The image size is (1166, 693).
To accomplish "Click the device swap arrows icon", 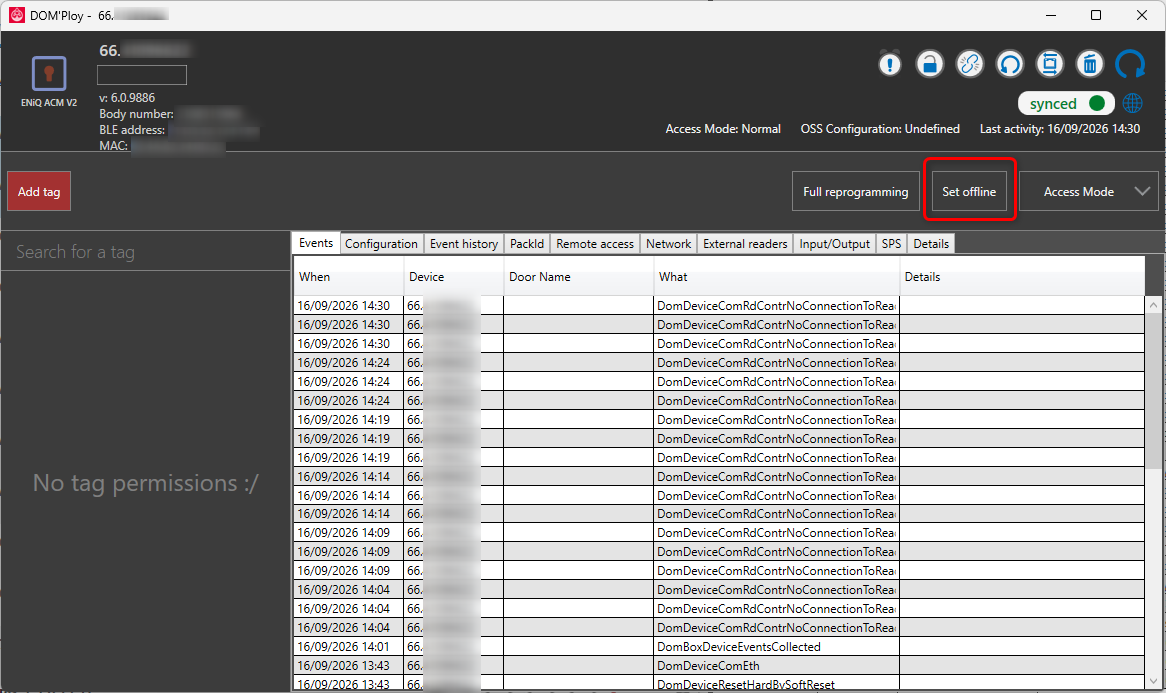I will click(1050, 65).
